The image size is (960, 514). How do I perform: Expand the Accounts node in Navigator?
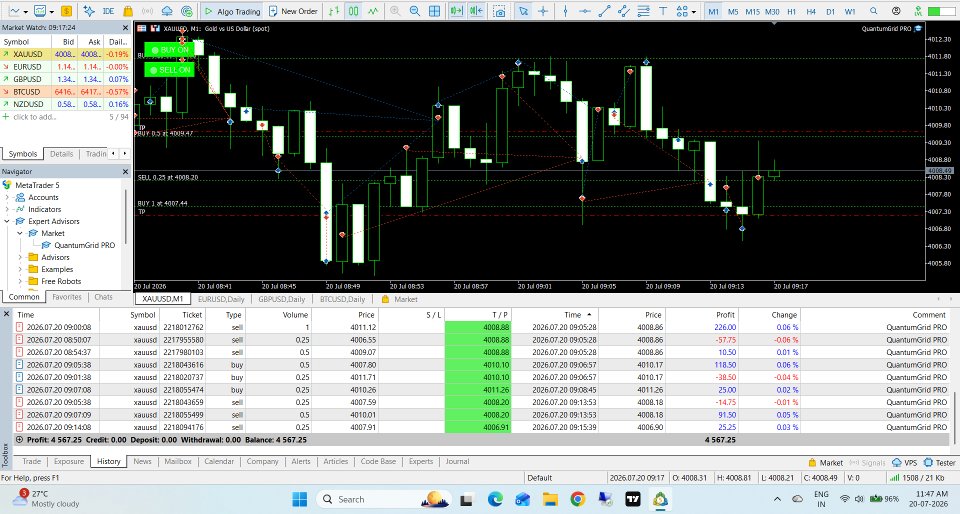coord(7,197)
